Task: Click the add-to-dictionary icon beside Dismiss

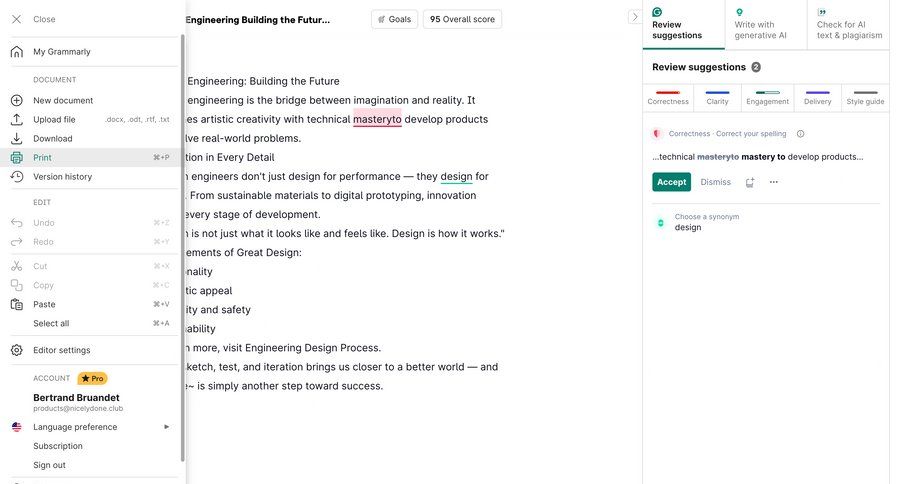Action: point(750,182)
